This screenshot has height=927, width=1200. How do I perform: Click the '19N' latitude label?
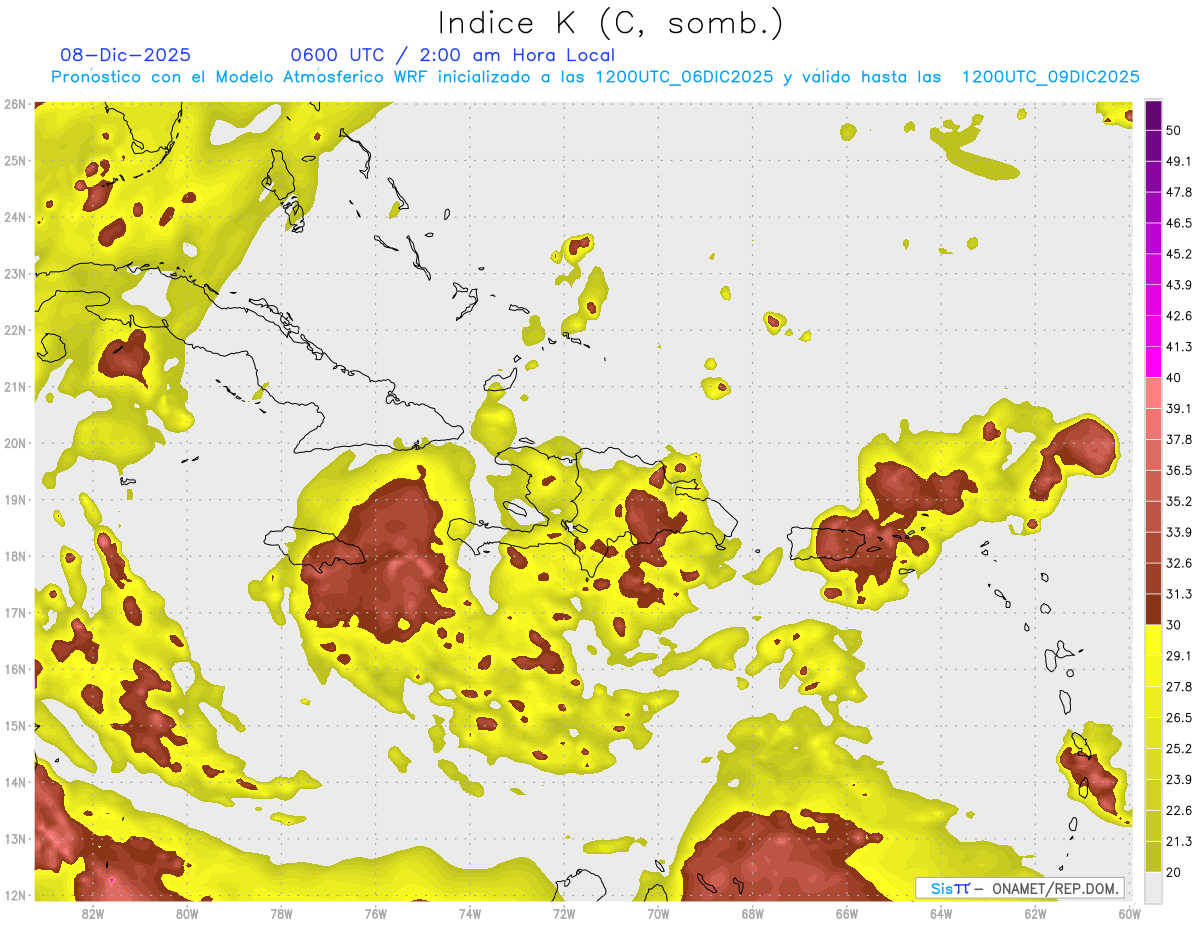(14, 500)
